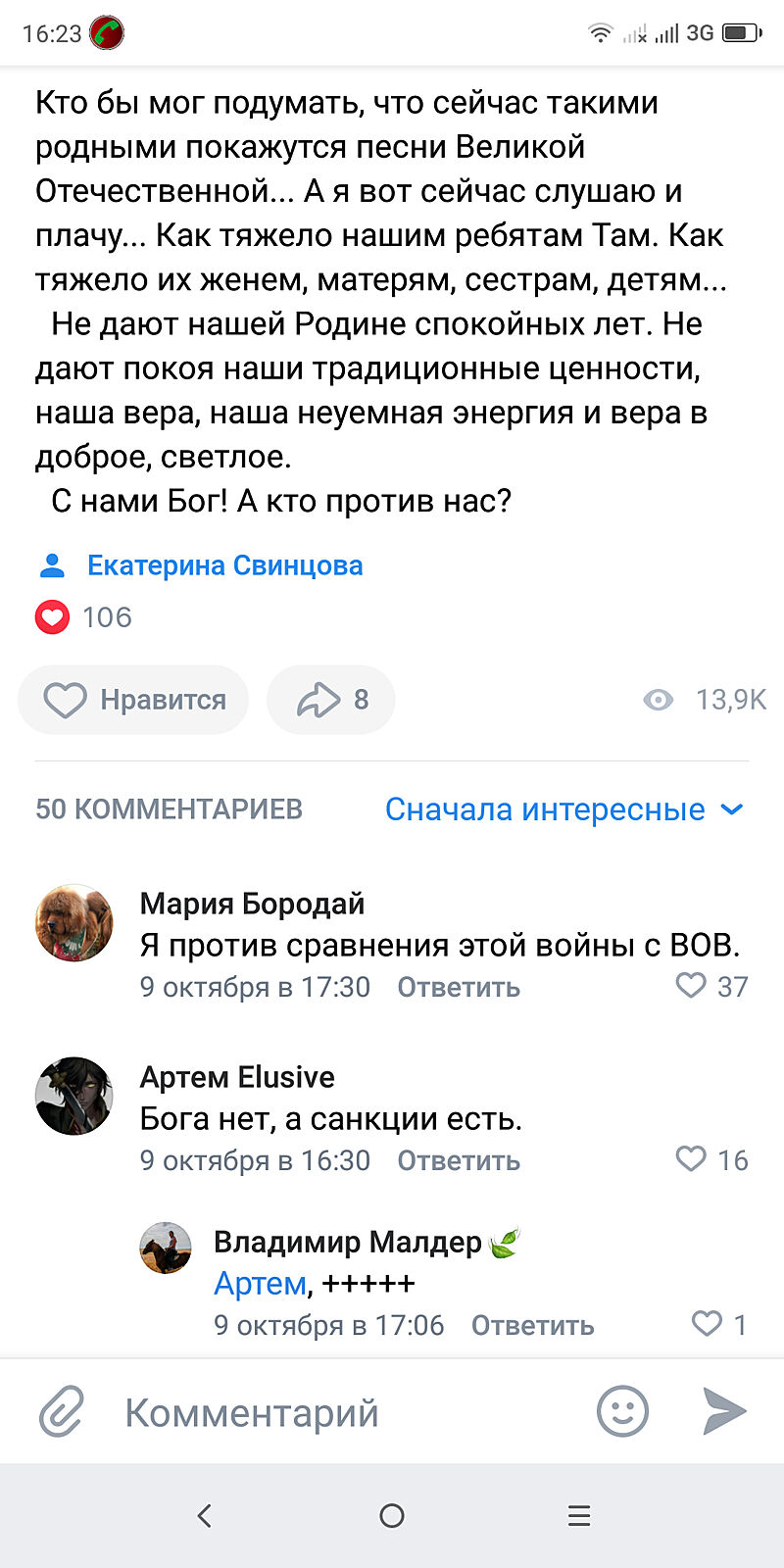Tap the send comment arrow icon
Viewport: 784px width, 1568px height.
724,1412
